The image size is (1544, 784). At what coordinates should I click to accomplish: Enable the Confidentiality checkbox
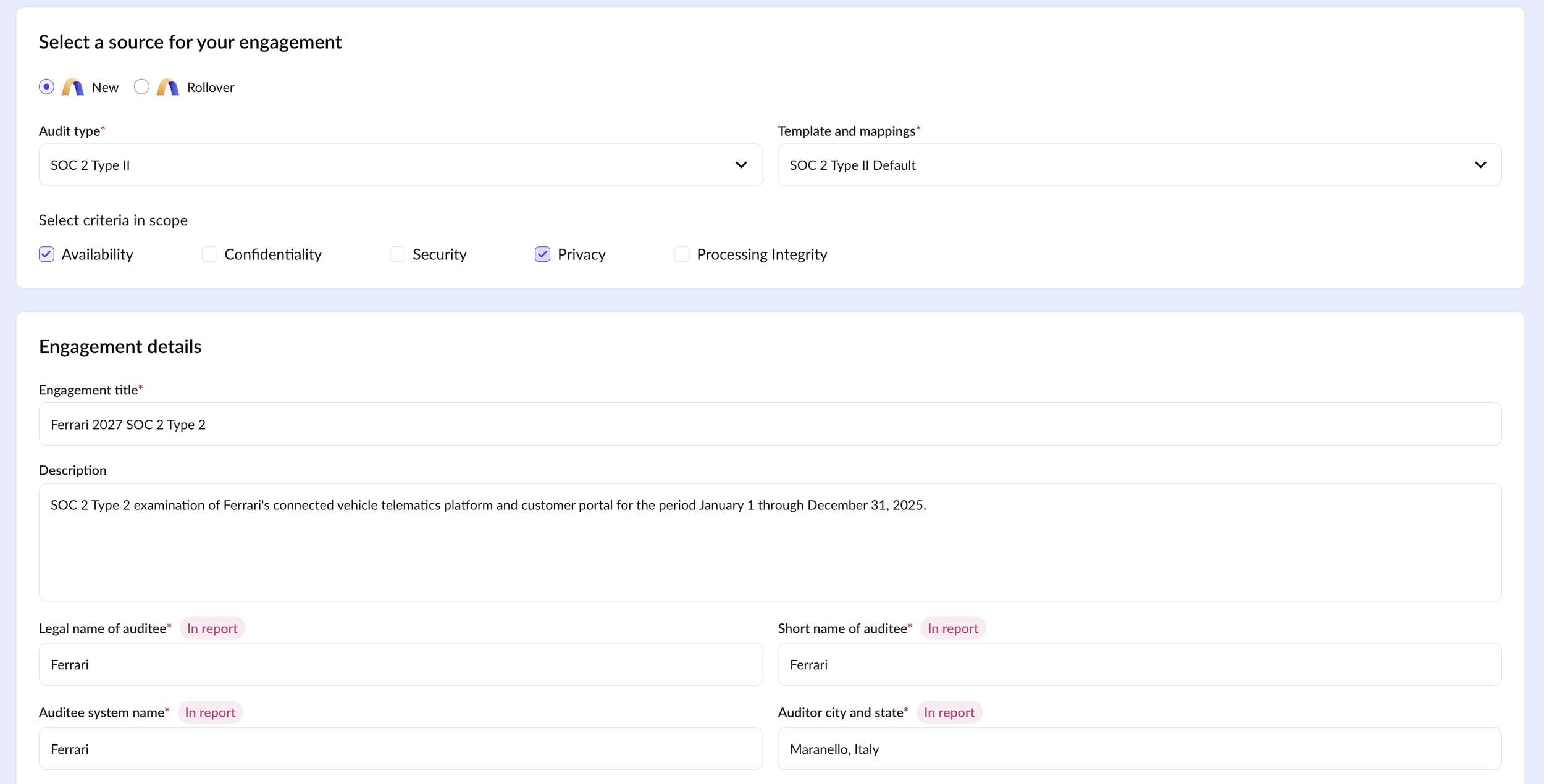pos(209,254)
